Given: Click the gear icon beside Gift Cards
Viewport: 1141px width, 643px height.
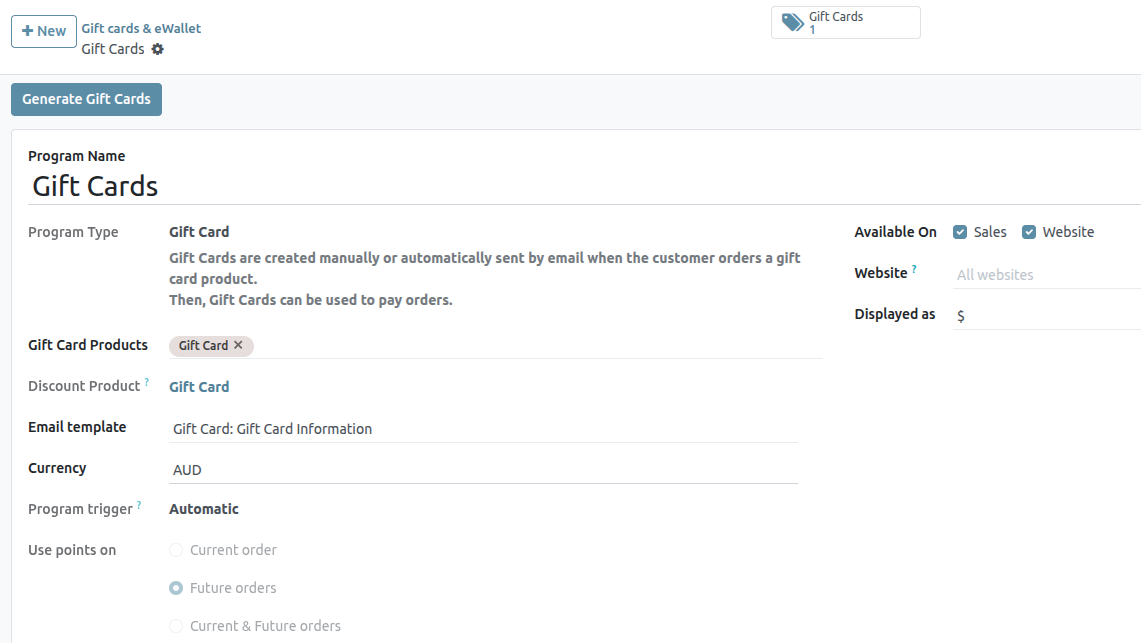Looking at the screenshot, I should tap(157, 49).
